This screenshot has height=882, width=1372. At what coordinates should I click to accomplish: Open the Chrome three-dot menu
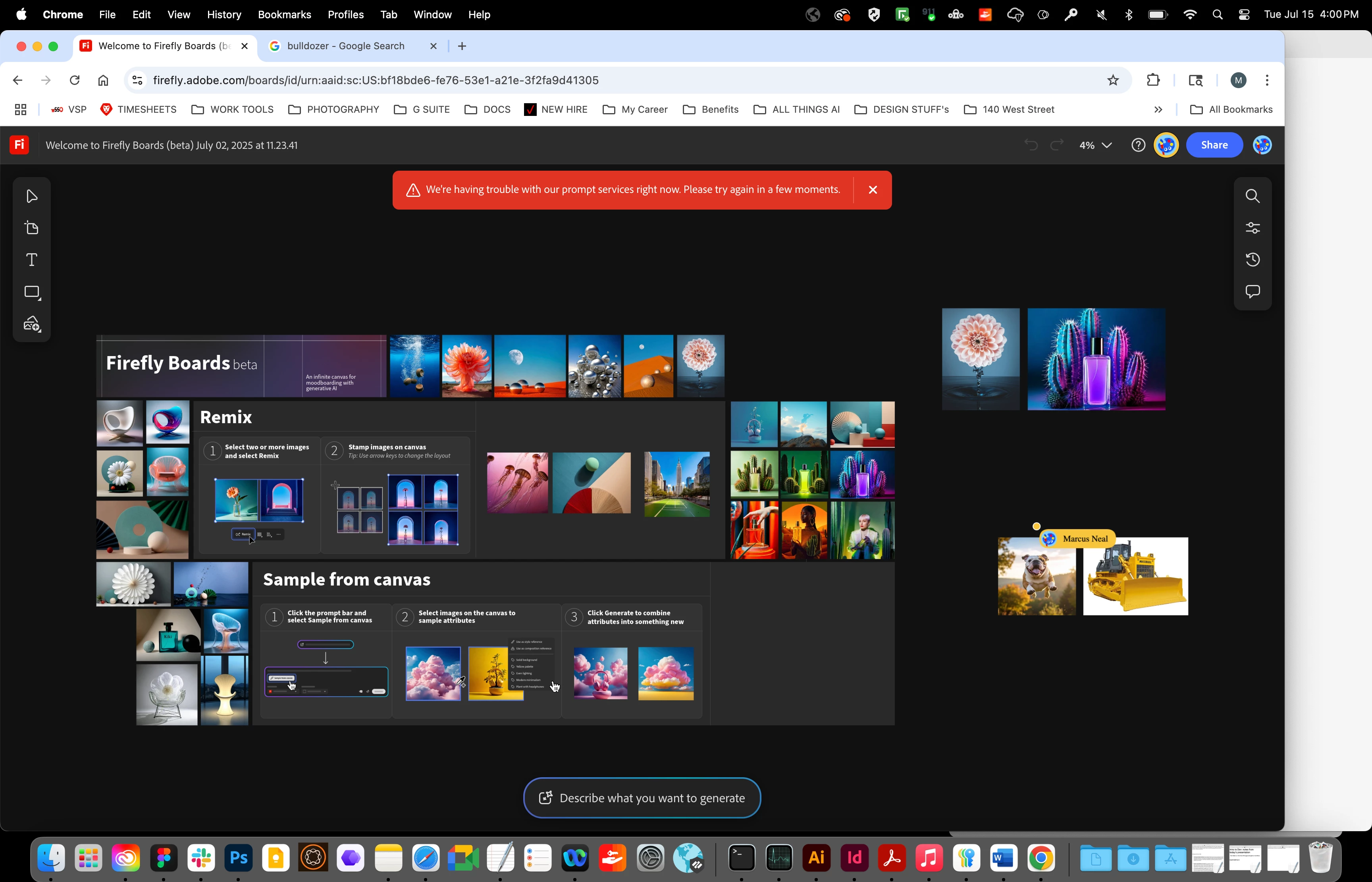[1267, 80]
